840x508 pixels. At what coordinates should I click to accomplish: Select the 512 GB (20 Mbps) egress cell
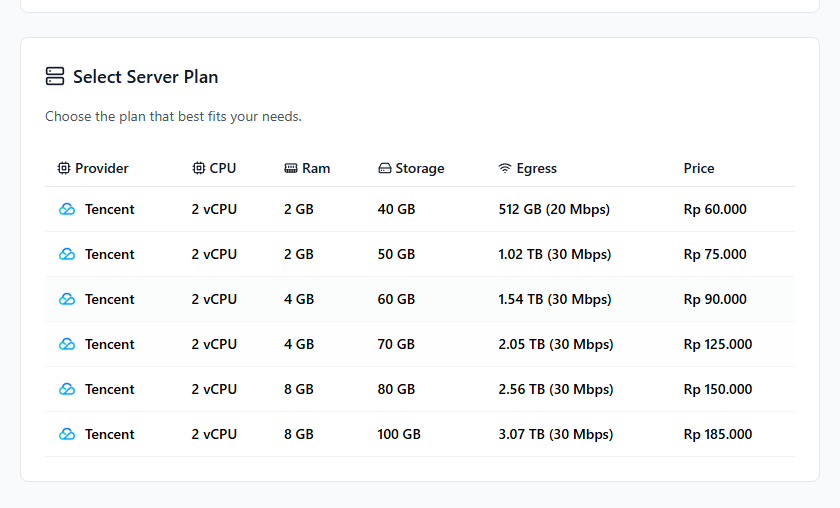coord(554,210)
